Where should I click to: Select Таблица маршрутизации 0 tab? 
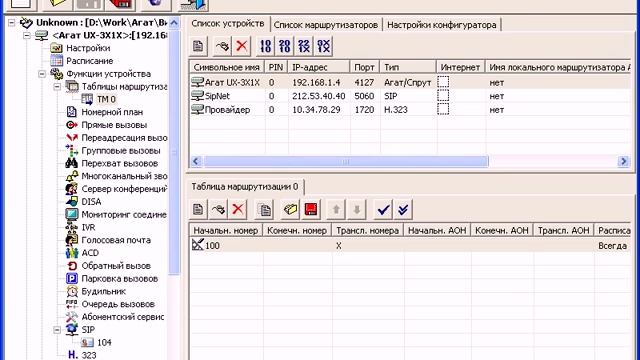(244, 187)
